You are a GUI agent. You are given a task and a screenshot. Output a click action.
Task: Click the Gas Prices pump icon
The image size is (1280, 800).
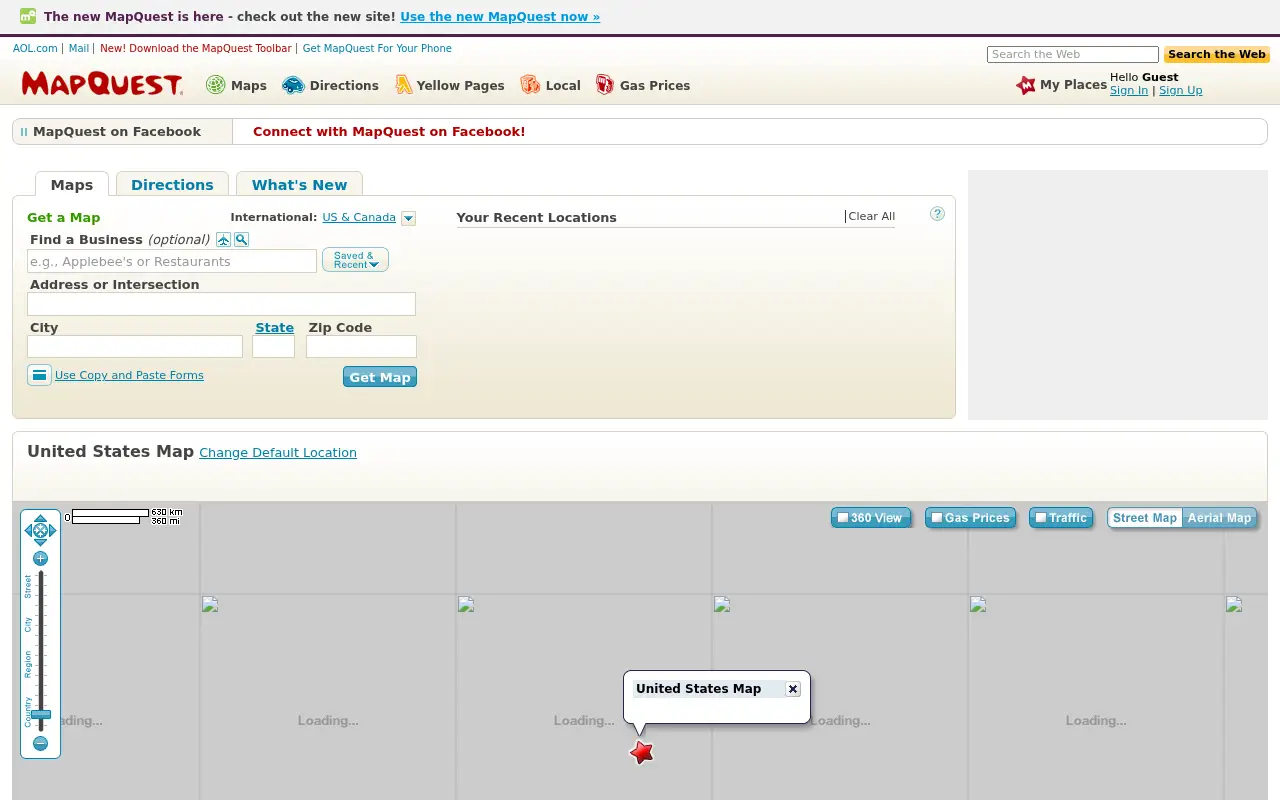pos(605,85)
